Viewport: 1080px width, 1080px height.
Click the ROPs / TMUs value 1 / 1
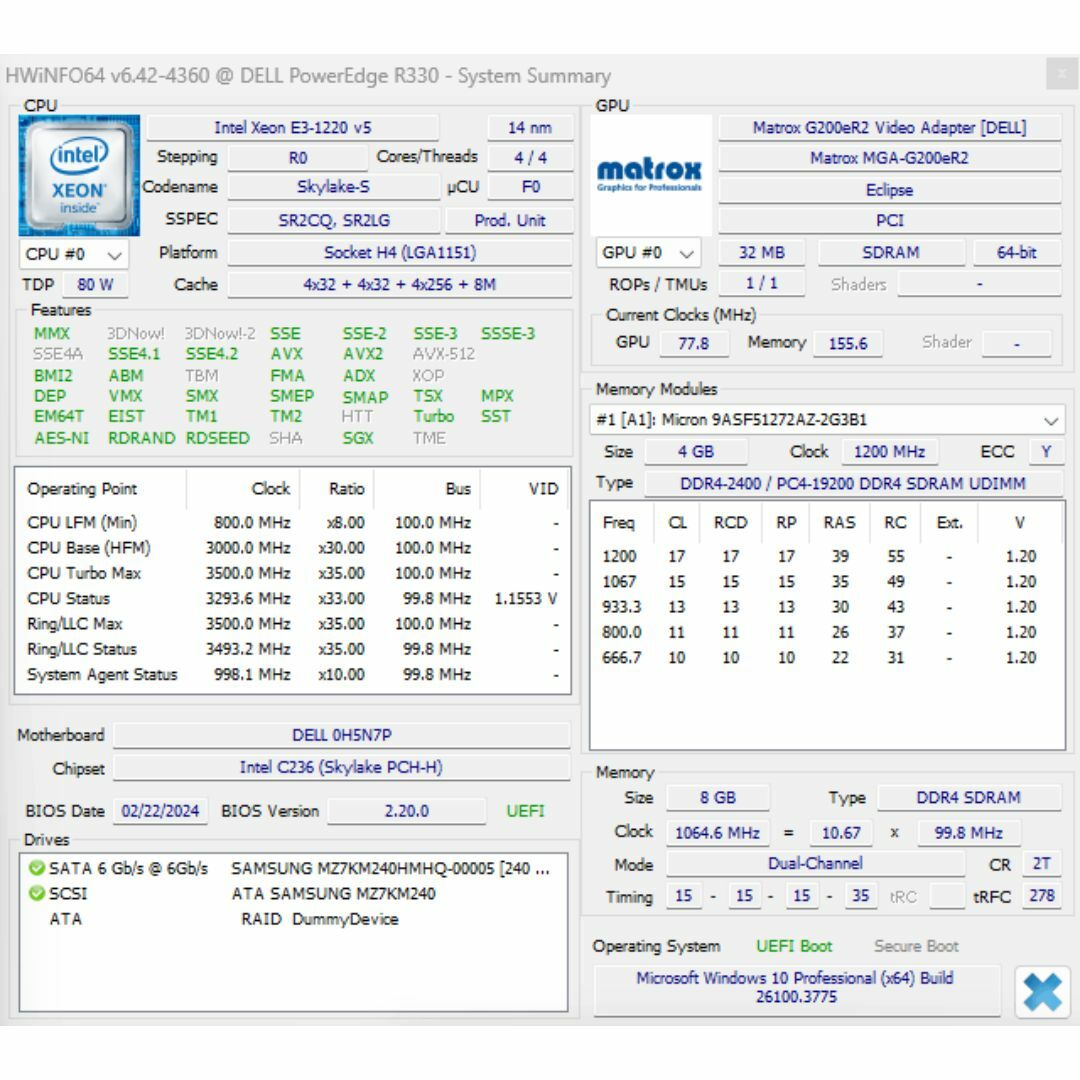pos(762,283)
